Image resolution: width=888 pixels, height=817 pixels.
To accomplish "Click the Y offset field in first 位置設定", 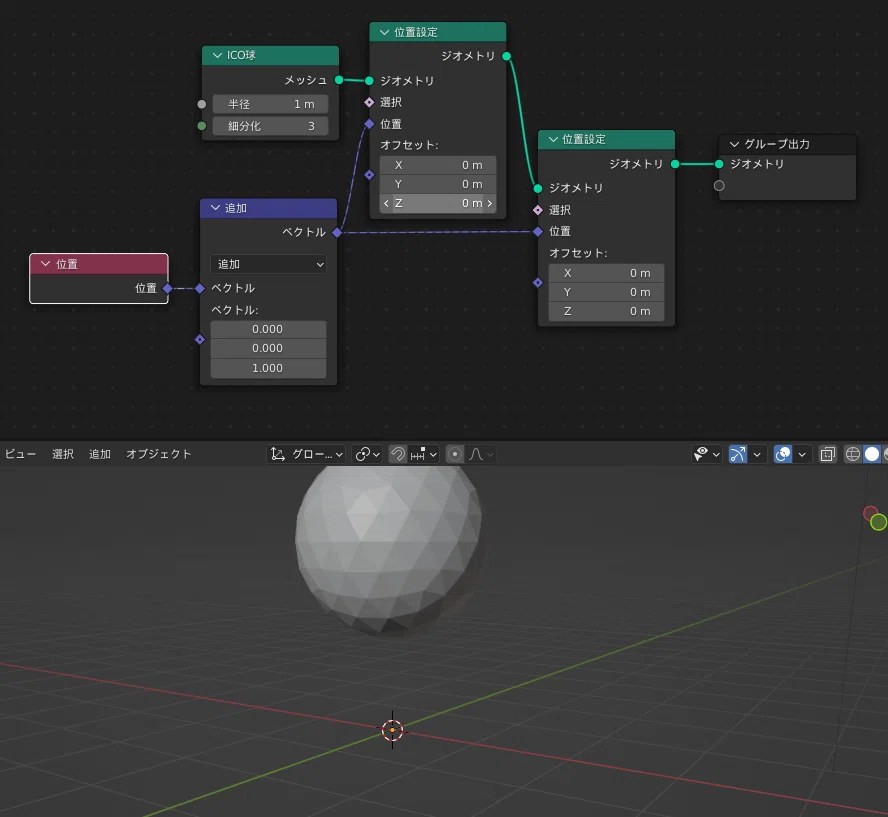I will pyautogui.click(x=438, y=184).
